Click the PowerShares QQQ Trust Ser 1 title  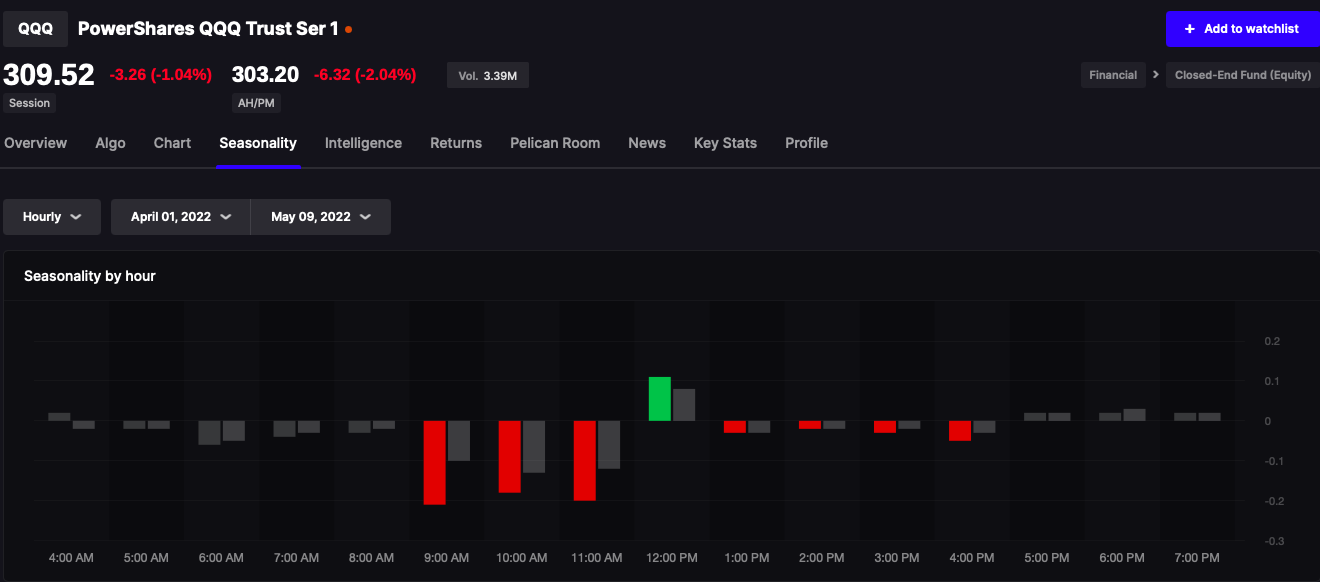pyautogui.click(x=208, y=29)
